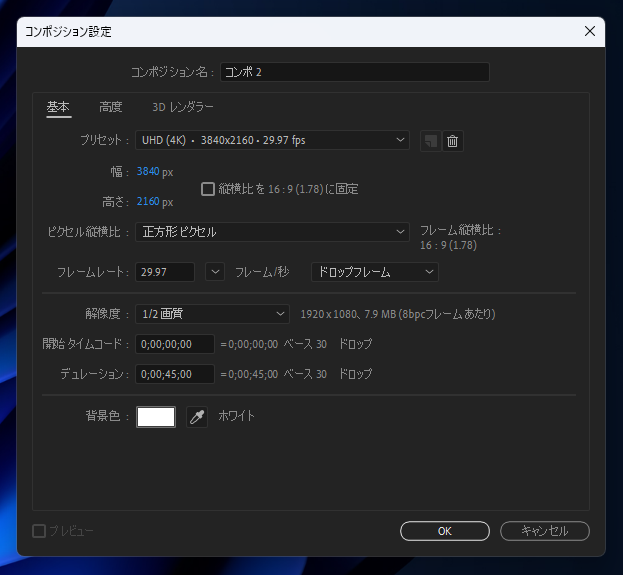Open the 解像度 dropdown
This screenshot has width=623, height=575.
pyautogui.click(x=212, y=314)
